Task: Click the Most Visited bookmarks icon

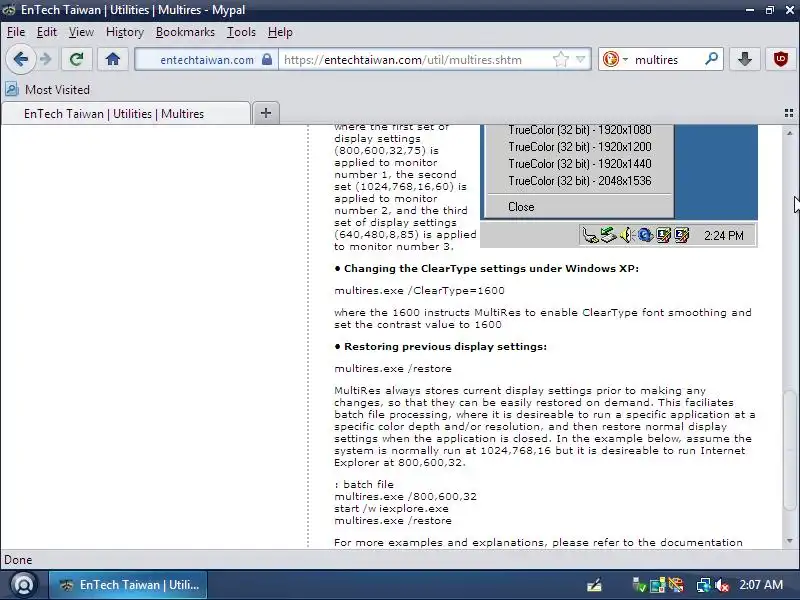Action: 12,89
